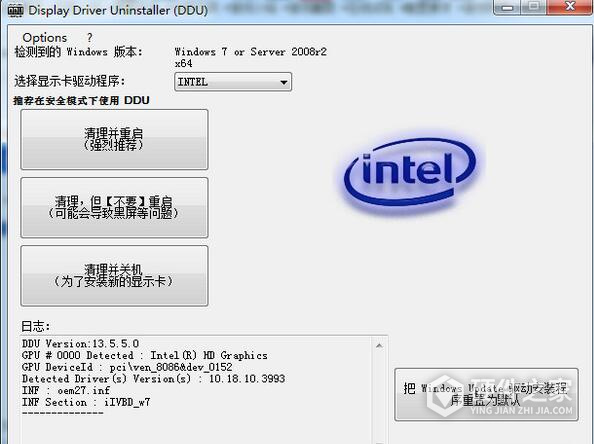The image size is (594, 444).
Task: Open the ? help menu
Action: pos(89,38)
